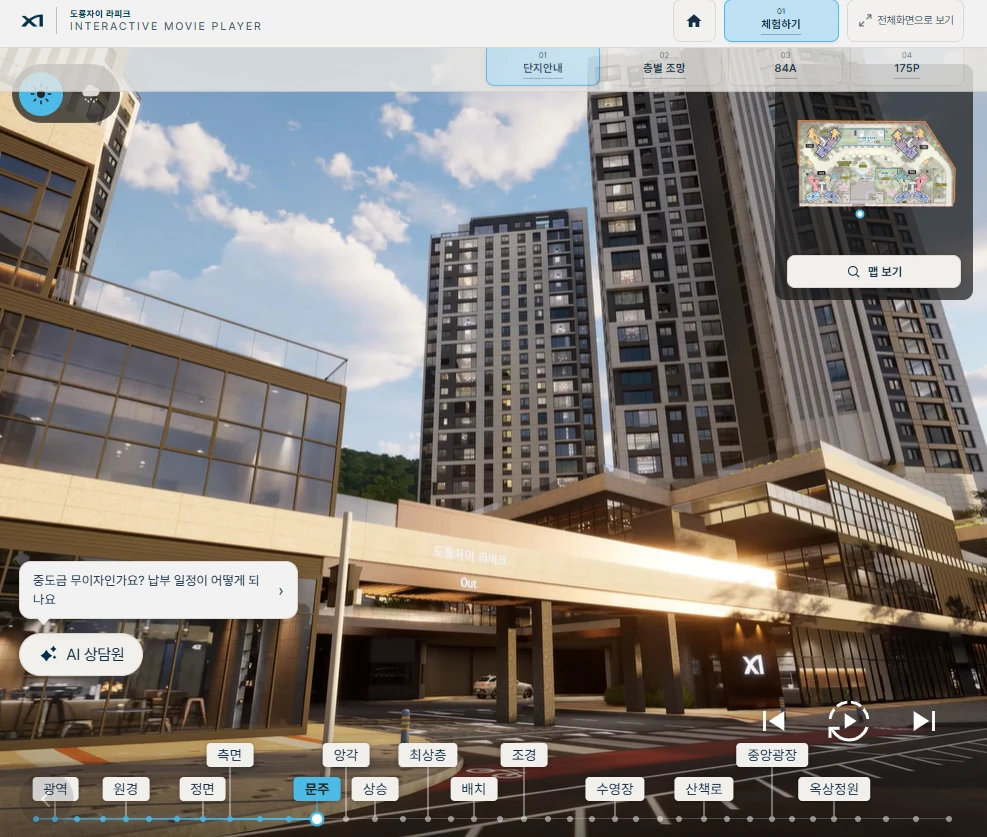Click the replay play circular icon
Viewport: 987px width, 837px height.
848,721
